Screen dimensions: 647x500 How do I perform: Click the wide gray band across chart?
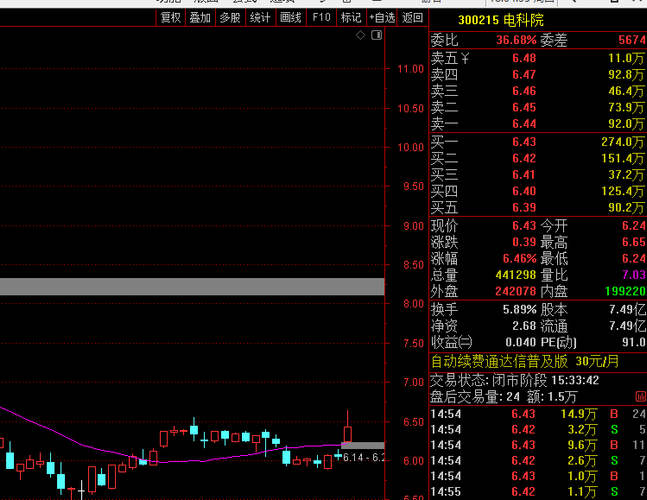click(192, 286)
